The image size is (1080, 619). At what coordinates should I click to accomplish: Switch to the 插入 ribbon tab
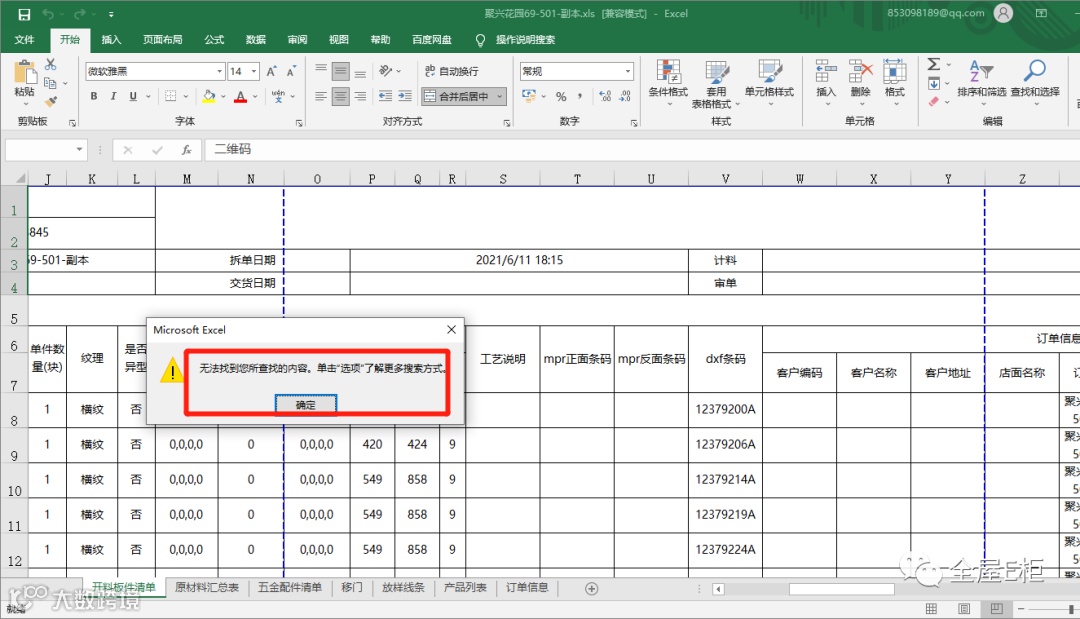111,40
